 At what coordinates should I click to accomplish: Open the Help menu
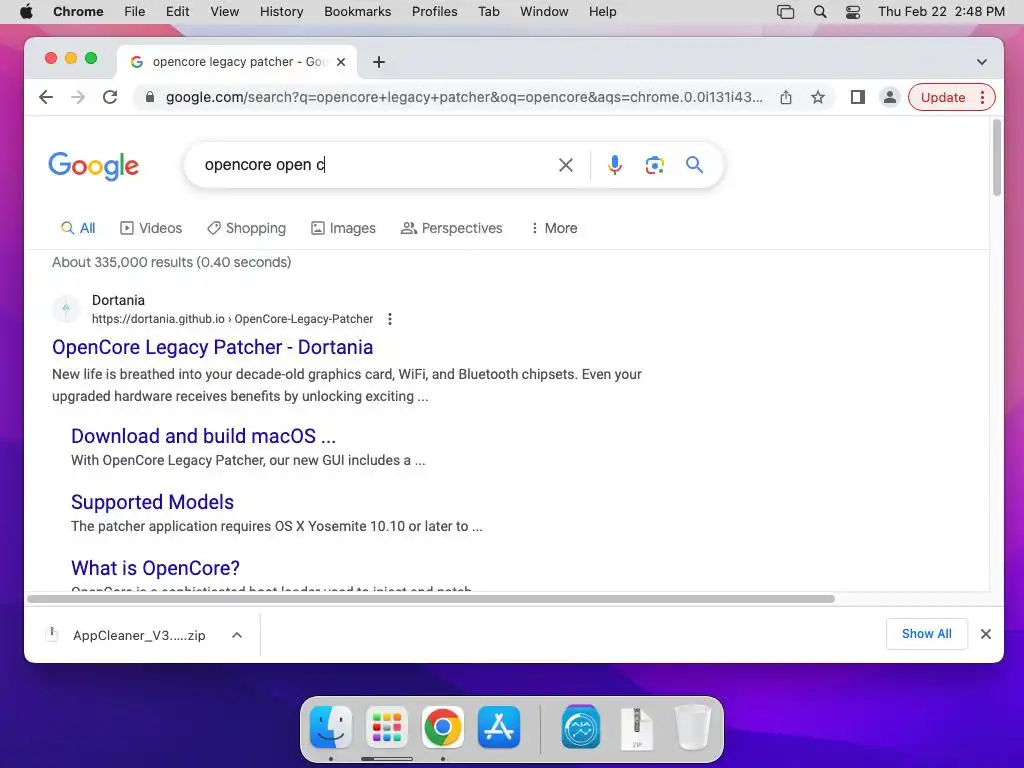click(602, 12)
